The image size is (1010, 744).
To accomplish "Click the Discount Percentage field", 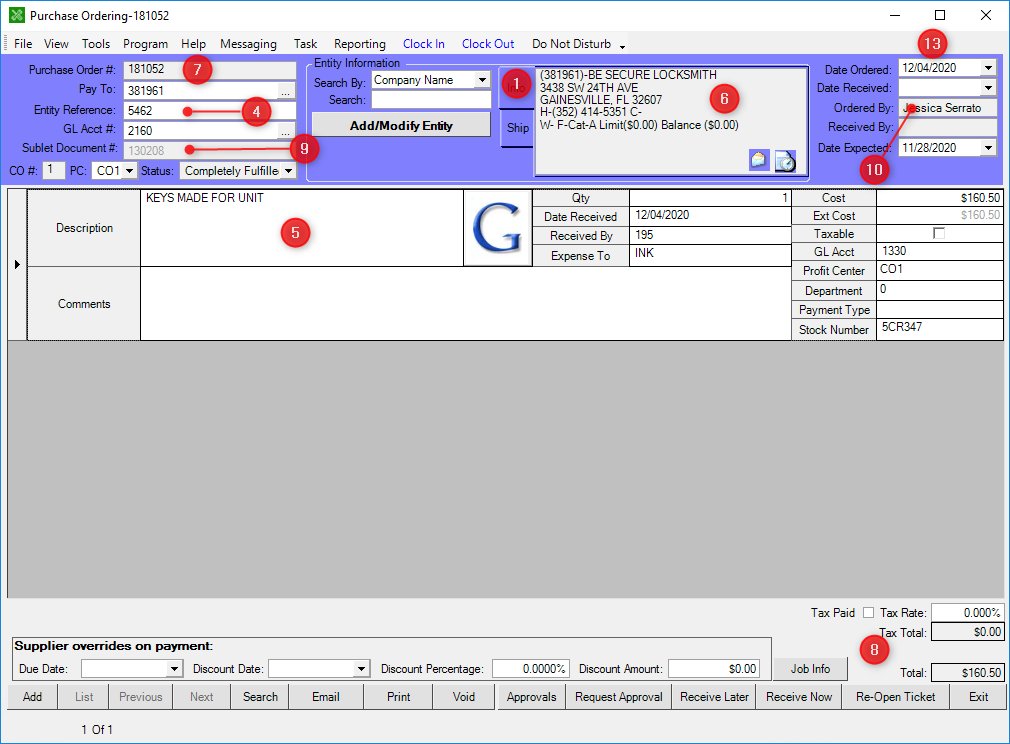I will coord(530,669).
